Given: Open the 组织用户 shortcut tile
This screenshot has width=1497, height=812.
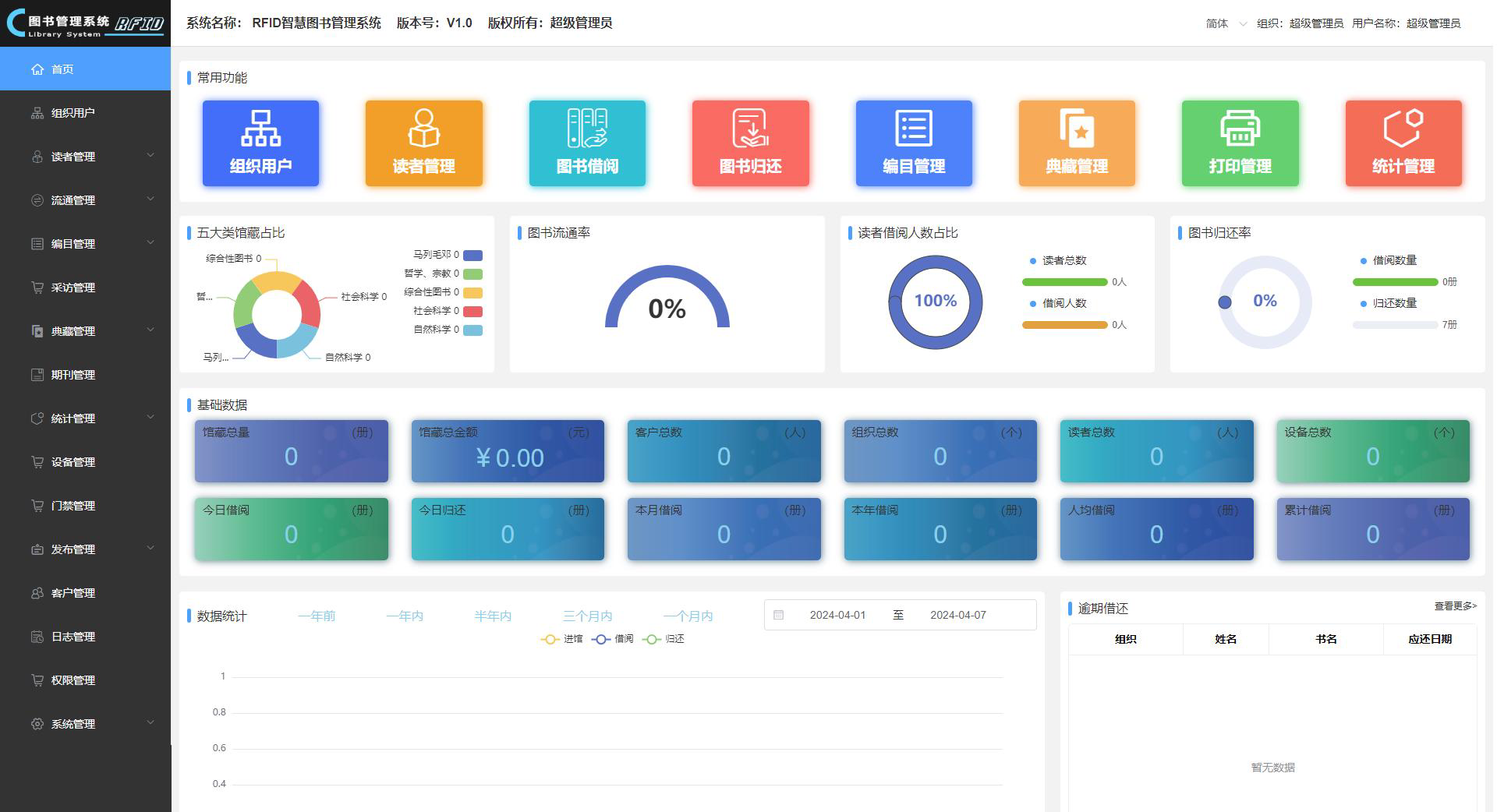Looking at the screenshot, I should pyautogui.click(x=260, y=143).
